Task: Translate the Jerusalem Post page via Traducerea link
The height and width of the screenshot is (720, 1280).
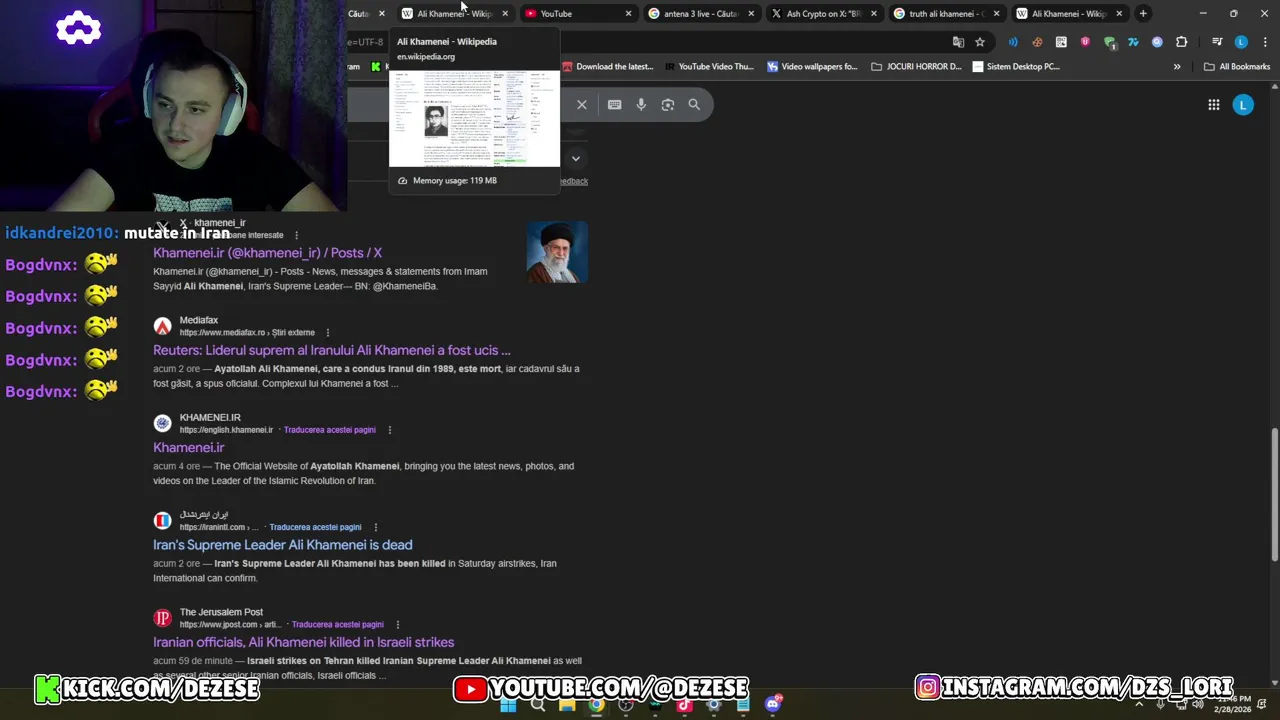Action: click(337, 624)
